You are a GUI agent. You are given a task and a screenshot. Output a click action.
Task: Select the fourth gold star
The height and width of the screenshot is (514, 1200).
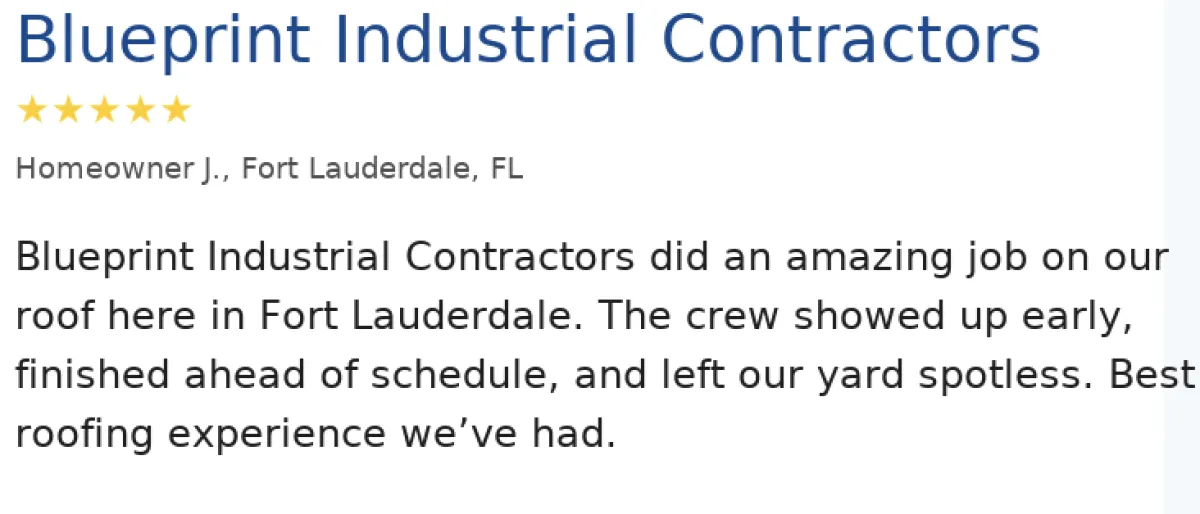(140, 110)
